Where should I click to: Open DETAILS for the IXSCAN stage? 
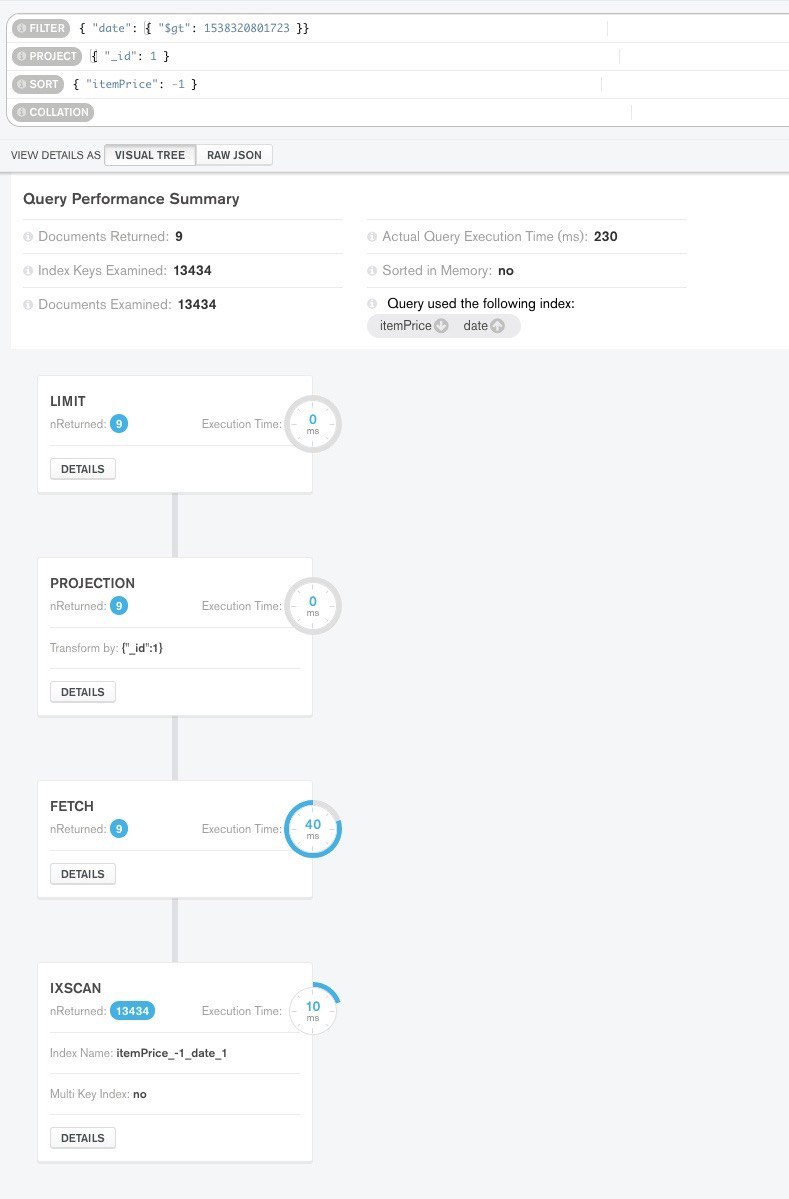pos(83,1138)
